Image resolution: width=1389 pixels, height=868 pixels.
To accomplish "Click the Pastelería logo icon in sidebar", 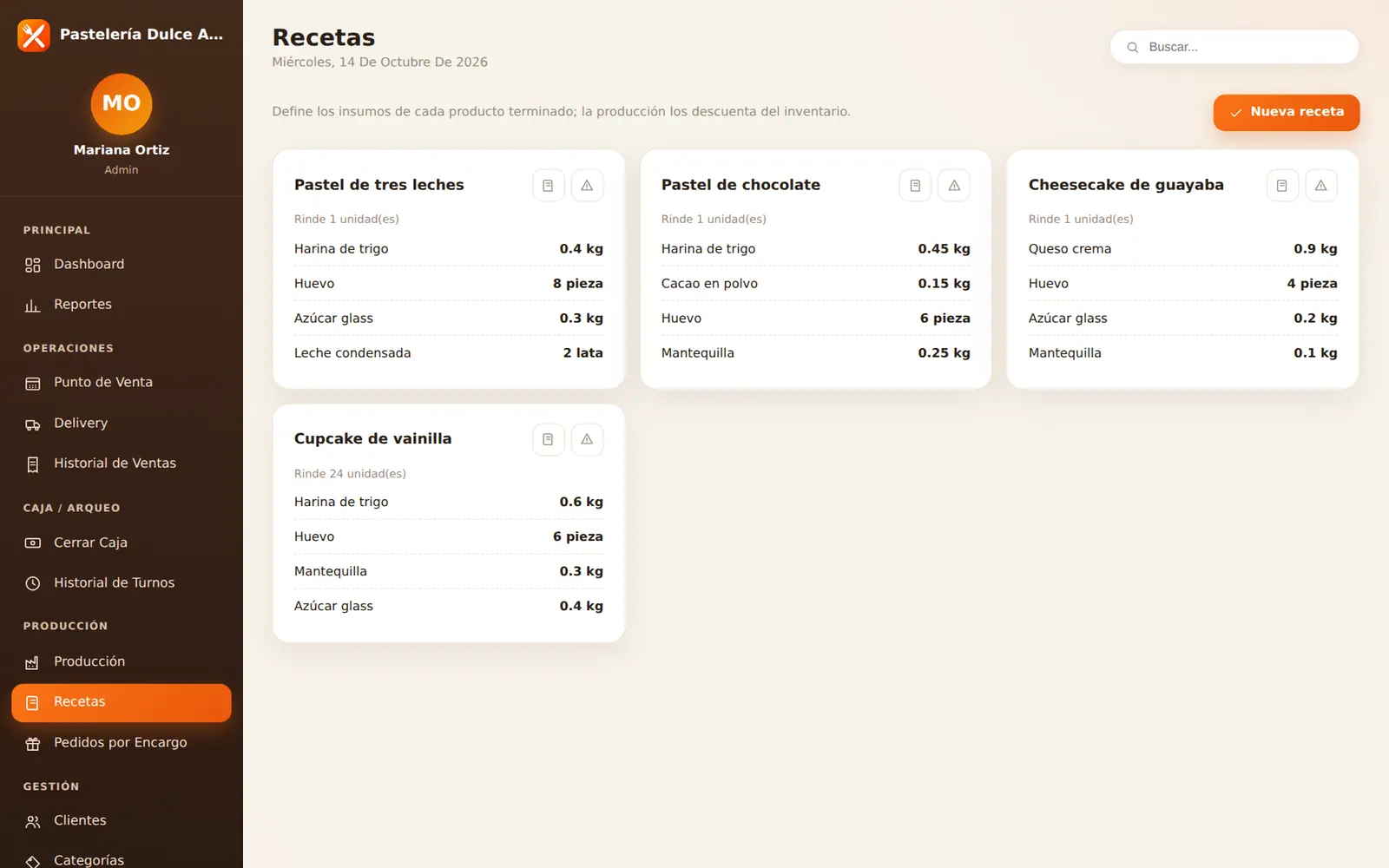I will pos(34,36).
